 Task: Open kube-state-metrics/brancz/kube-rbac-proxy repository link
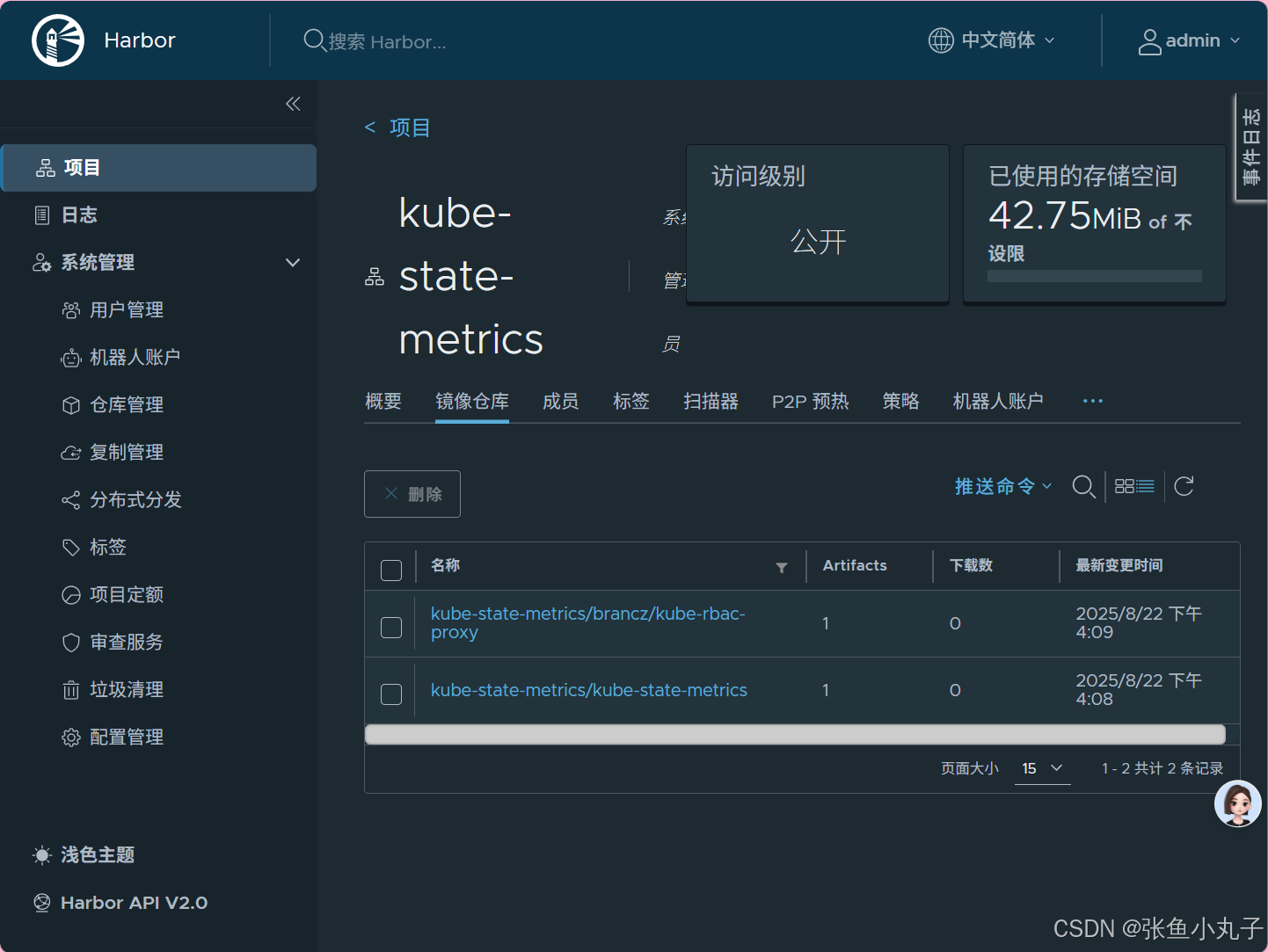click(x=588, y=622)
